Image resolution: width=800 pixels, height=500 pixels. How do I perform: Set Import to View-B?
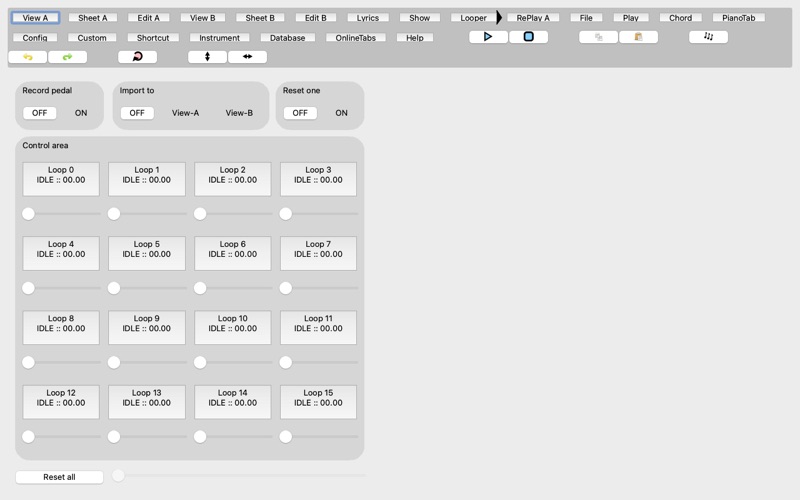(239, 113)
